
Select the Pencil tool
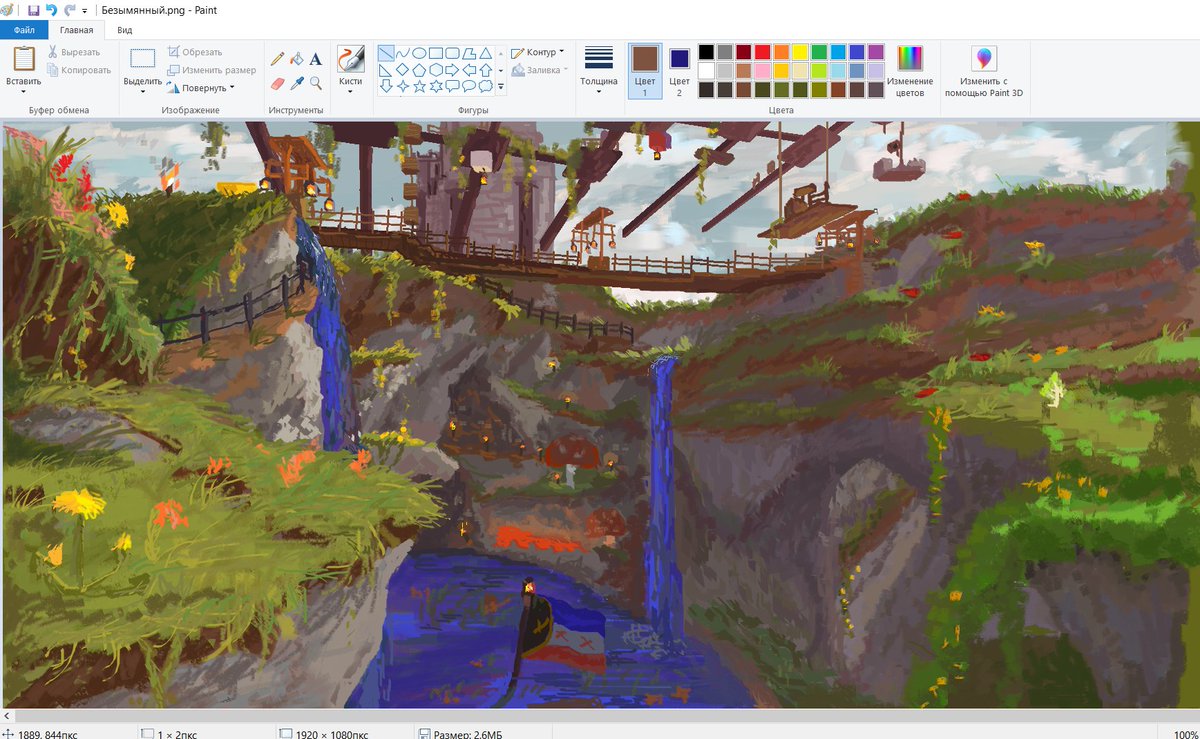coord(278,58)
